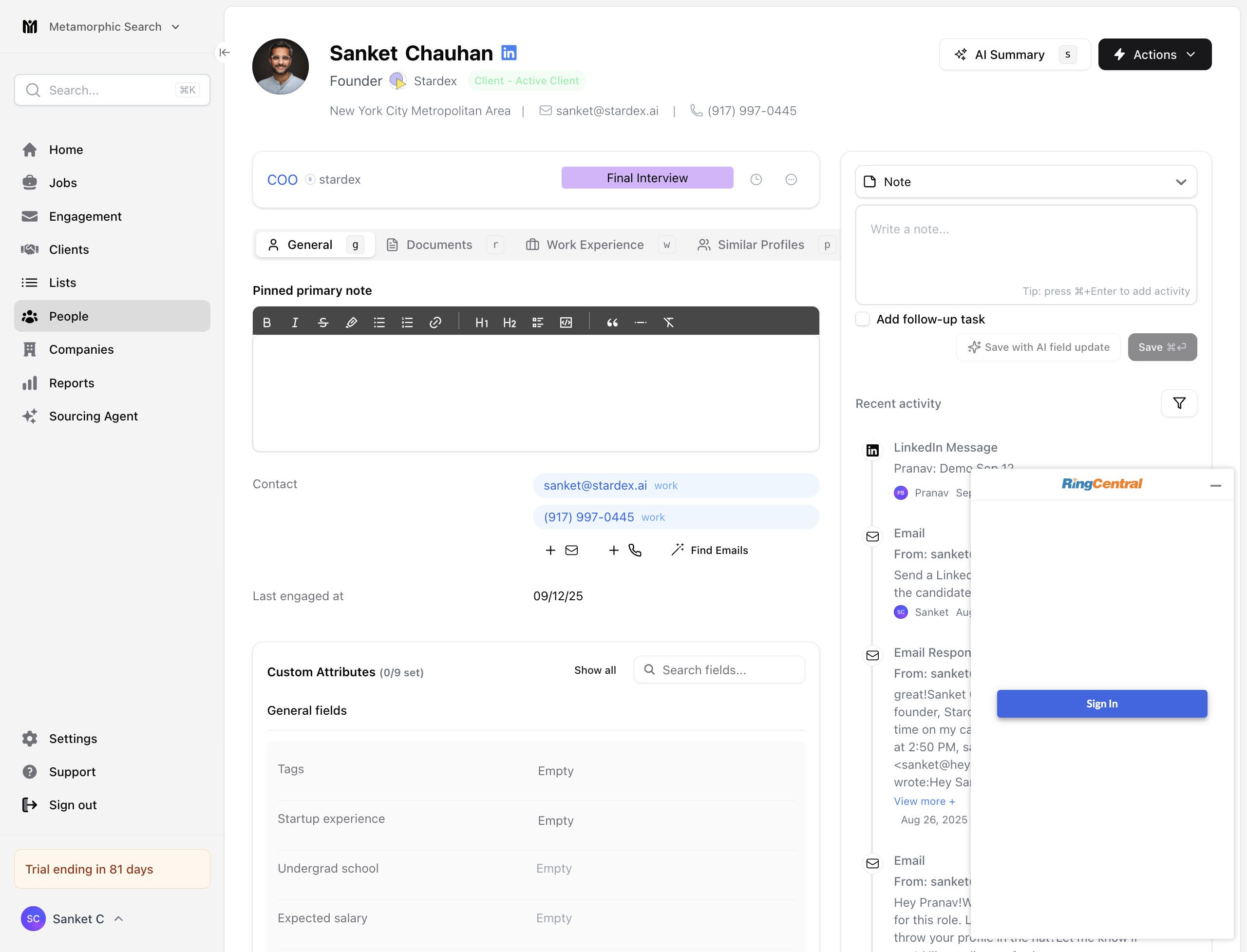Collapse the left sidebar
This screenshot has height=952, width=1247.
click(225, 52)
